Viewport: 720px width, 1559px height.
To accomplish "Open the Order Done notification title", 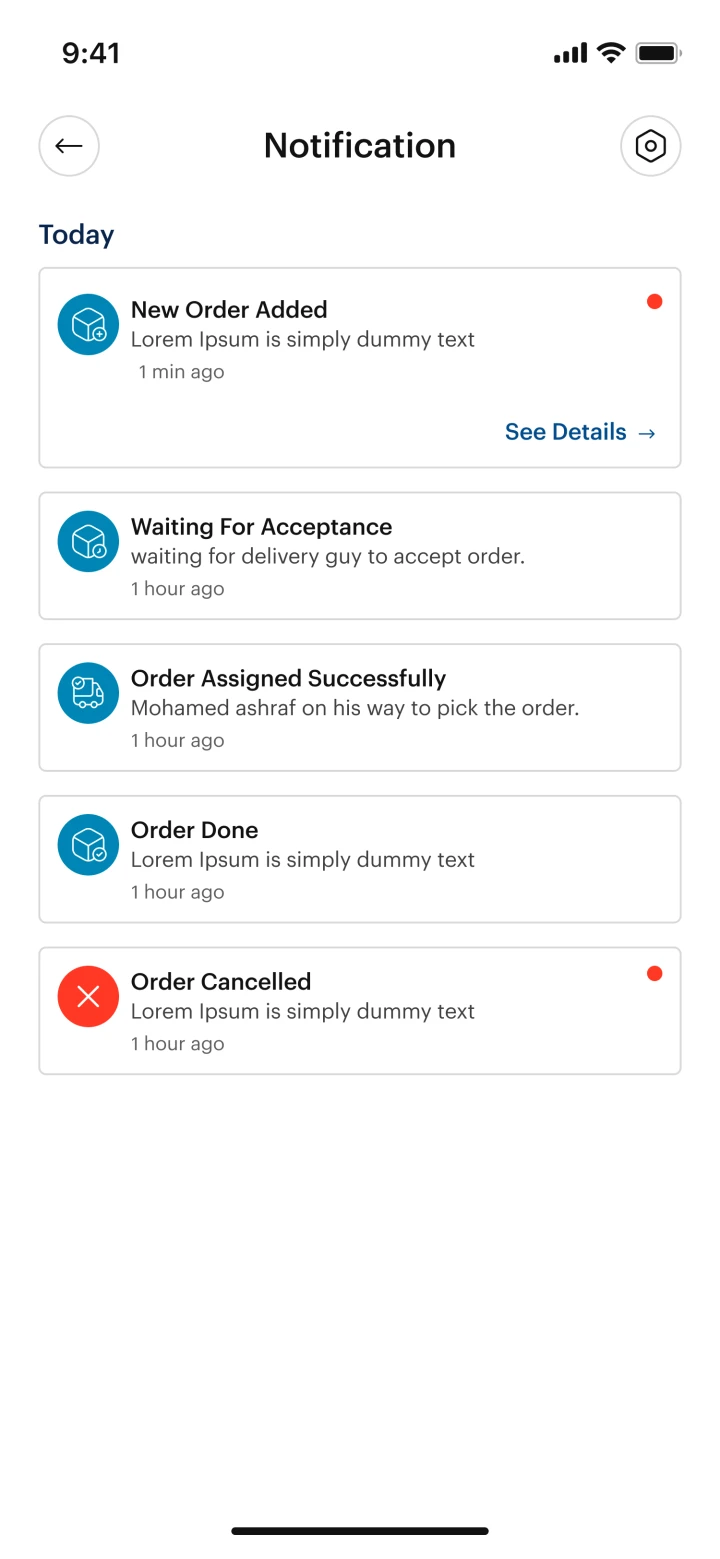I will (x=194, y=830).
